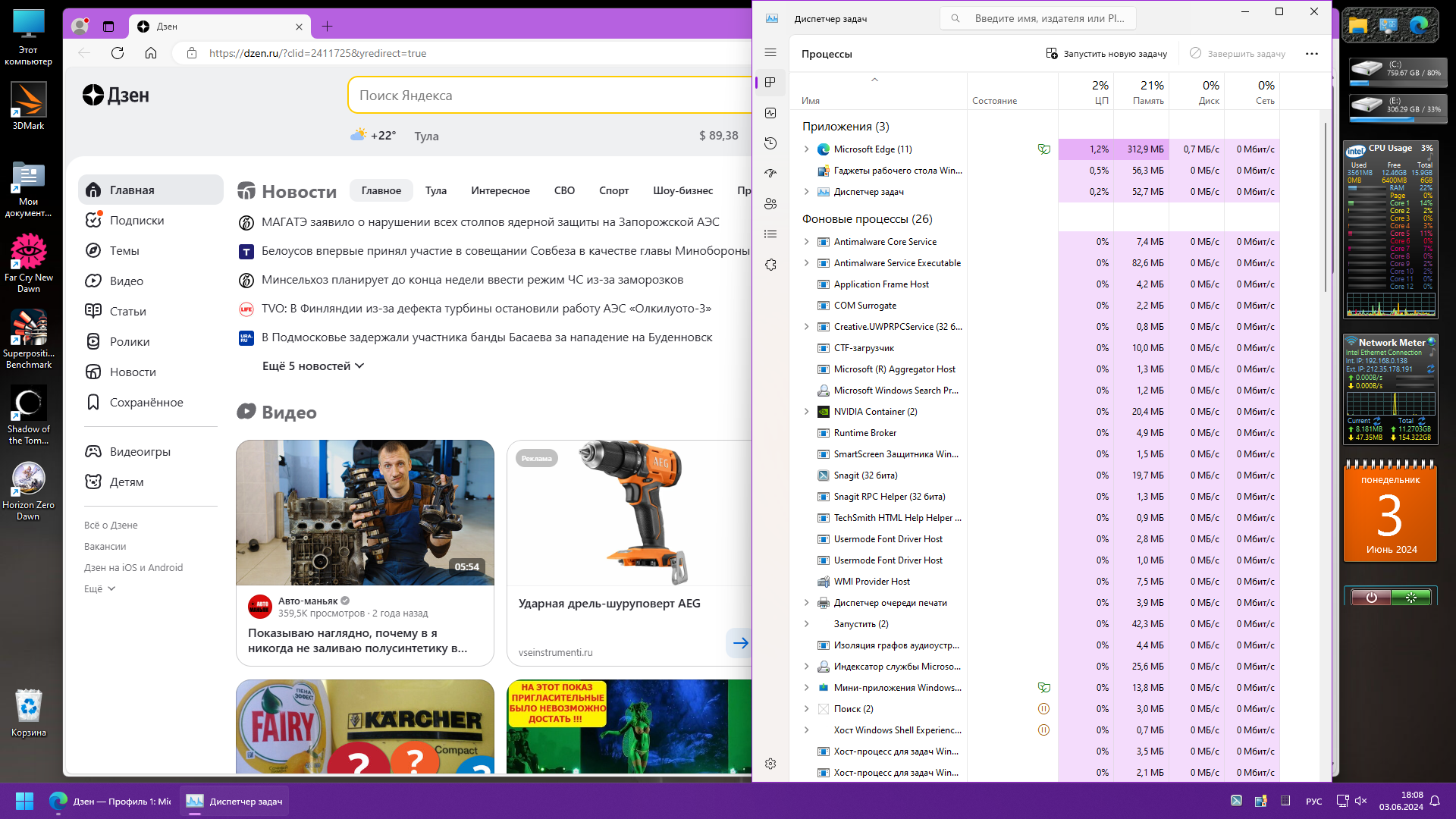Toggle volume mute icon in system tray
Image resolution: width=1456 pixels, height=819 pixels.
1360,801
